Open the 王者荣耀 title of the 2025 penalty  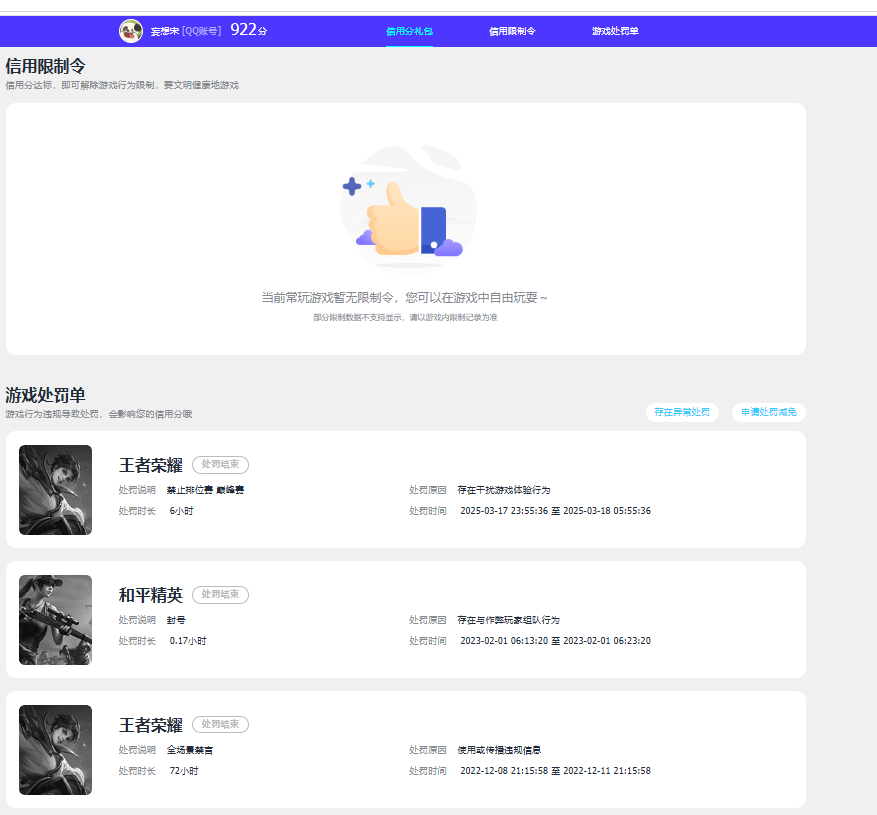pos(151,465)
